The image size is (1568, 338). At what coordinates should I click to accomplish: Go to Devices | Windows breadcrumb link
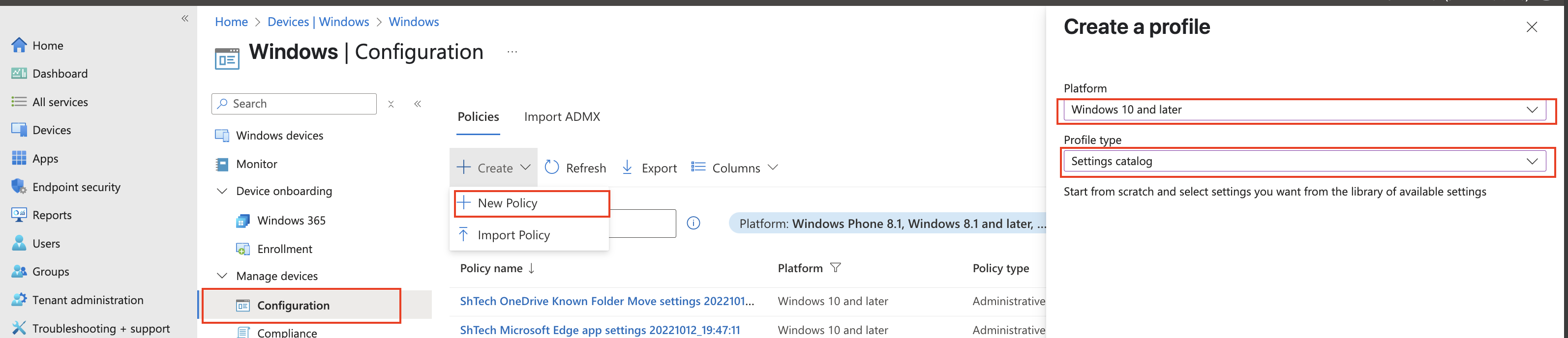tap(318, 22)
